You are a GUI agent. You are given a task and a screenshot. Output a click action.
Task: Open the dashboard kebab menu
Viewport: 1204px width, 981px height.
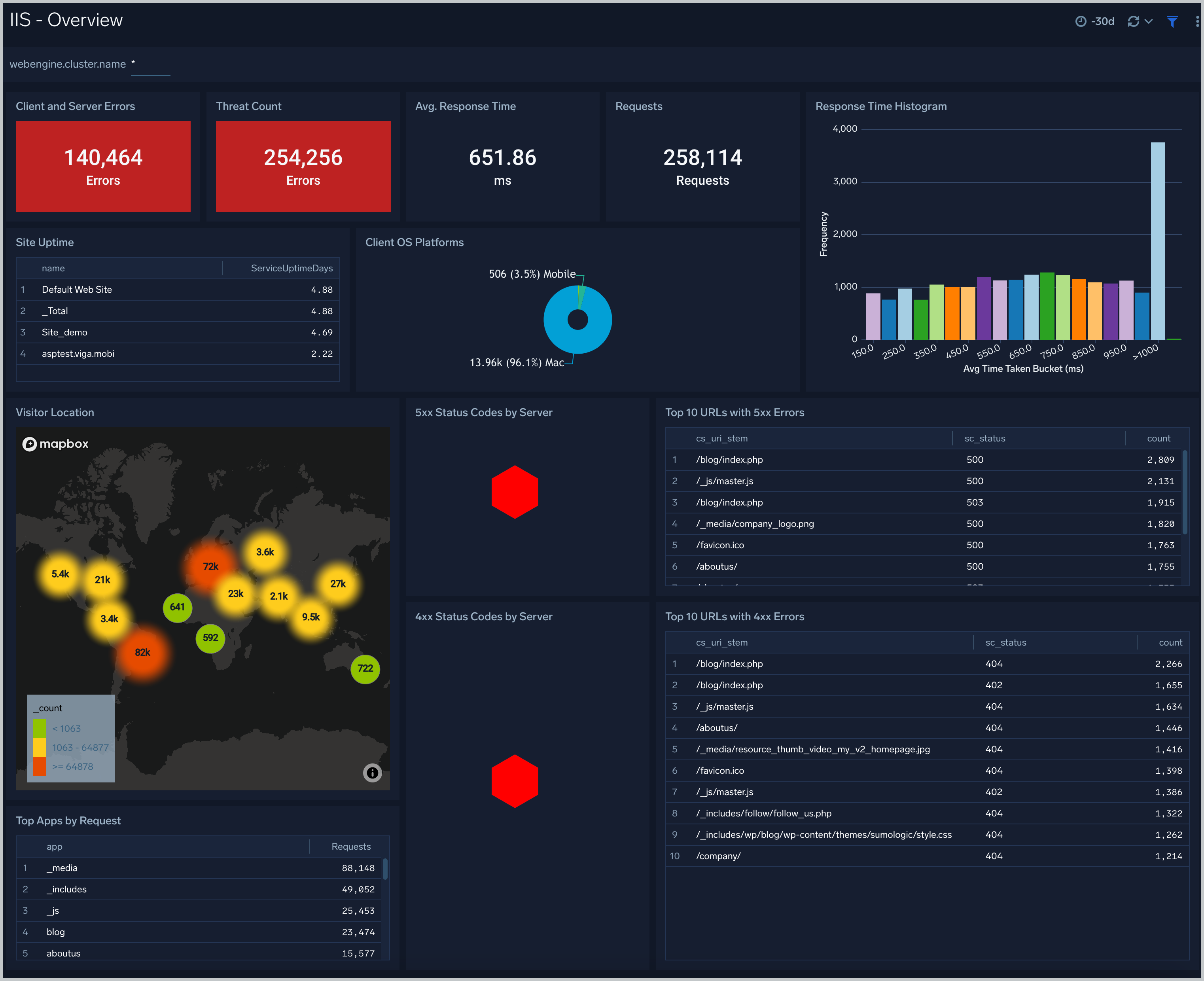[1196, 21]
